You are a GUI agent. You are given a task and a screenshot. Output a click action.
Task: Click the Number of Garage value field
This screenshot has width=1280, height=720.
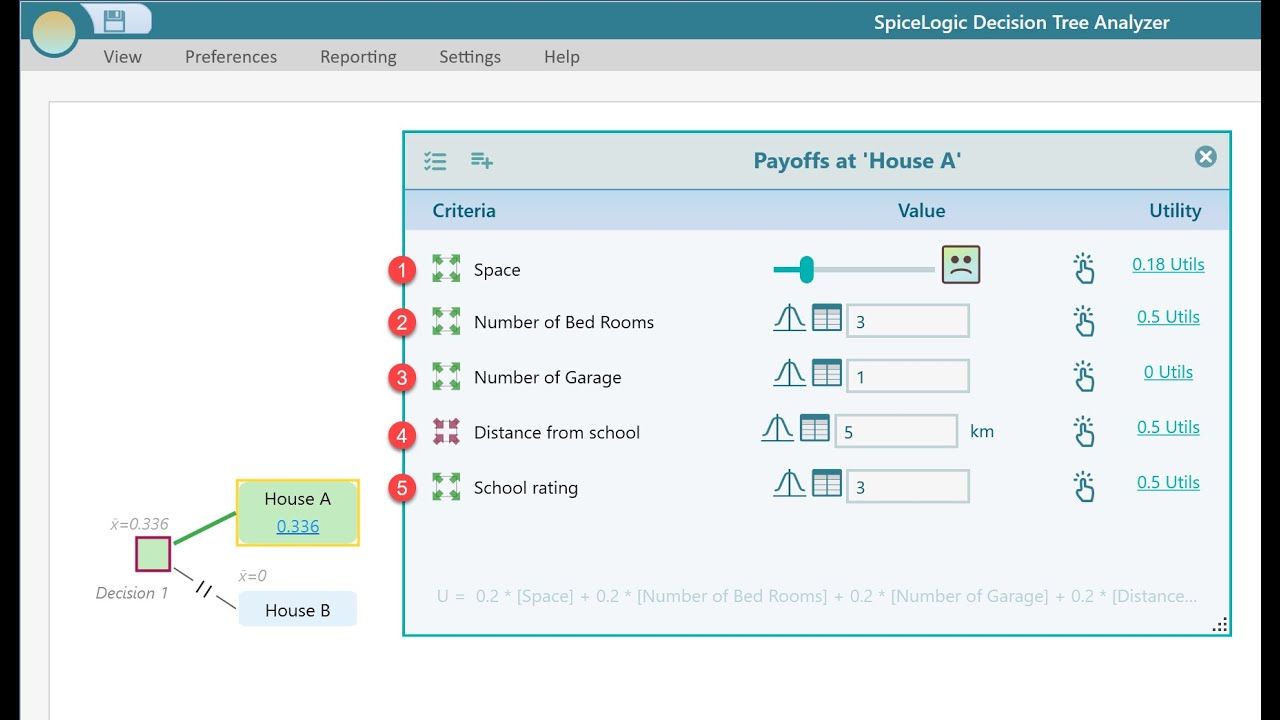(908, 376)
